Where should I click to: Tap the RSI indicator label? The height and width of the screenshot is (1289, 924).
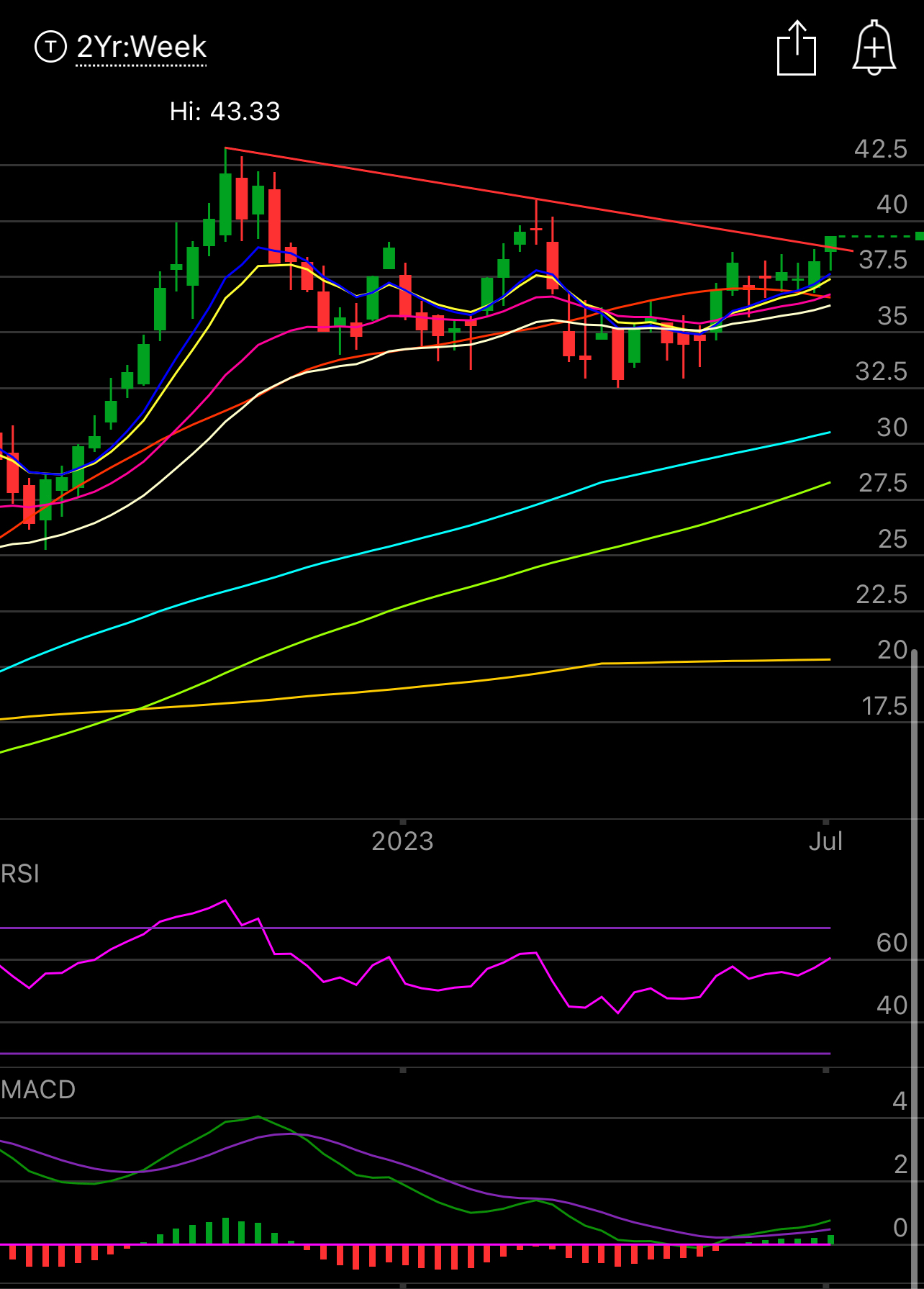[20, 874]
